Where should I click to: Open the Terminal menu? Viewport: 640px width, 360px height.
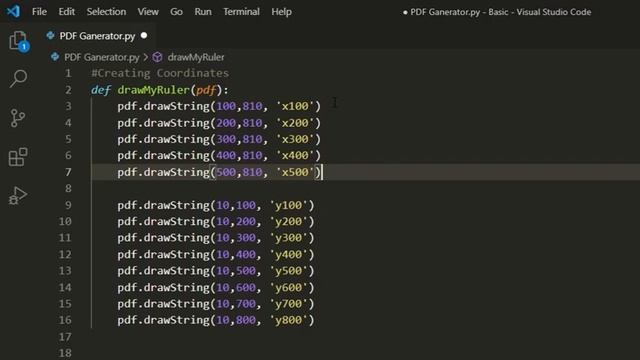click(241, 12)
